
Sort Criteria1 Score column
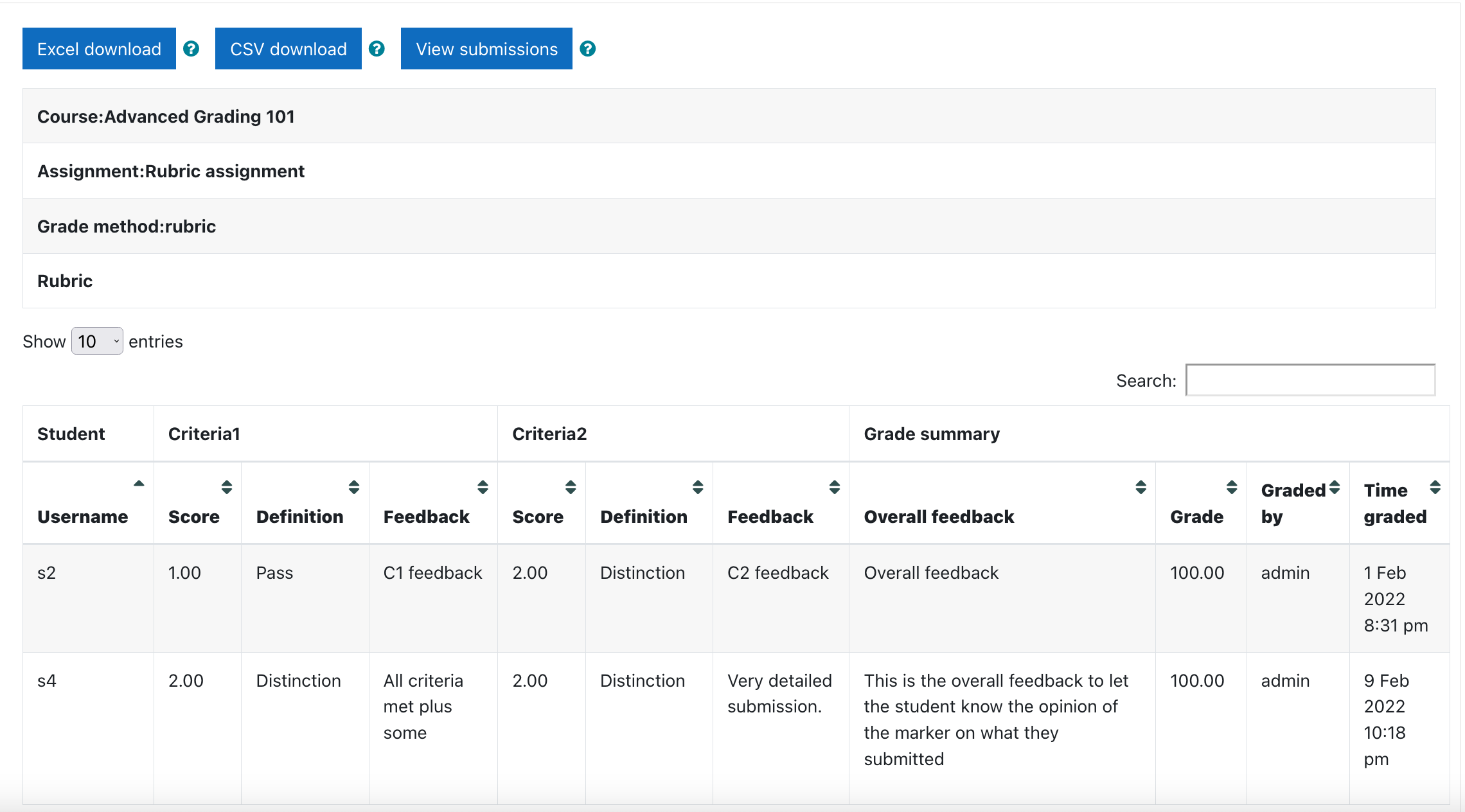pos(227,487)
